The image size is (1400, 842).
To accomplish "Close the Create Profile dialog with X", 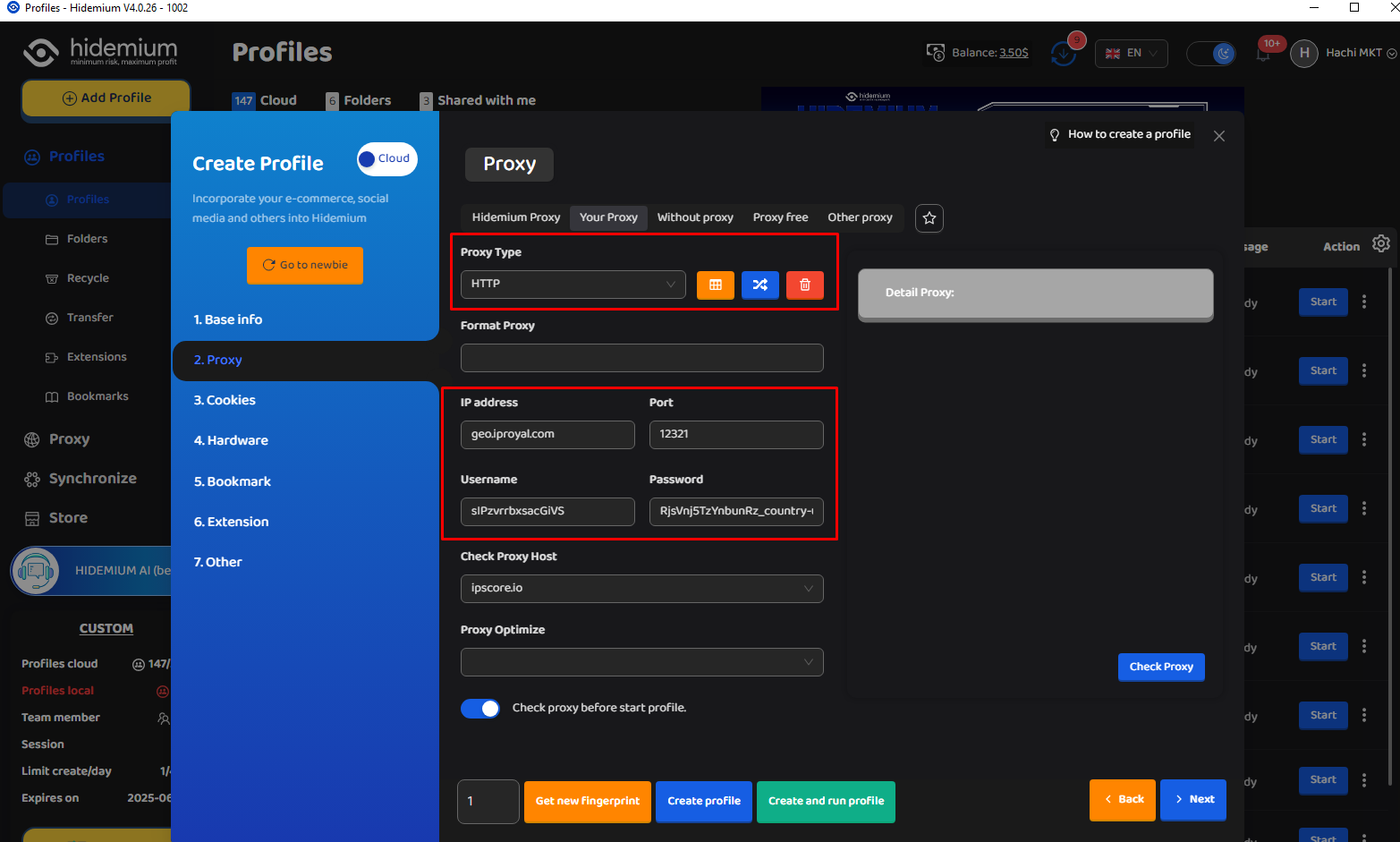I will click(1219, 136).
